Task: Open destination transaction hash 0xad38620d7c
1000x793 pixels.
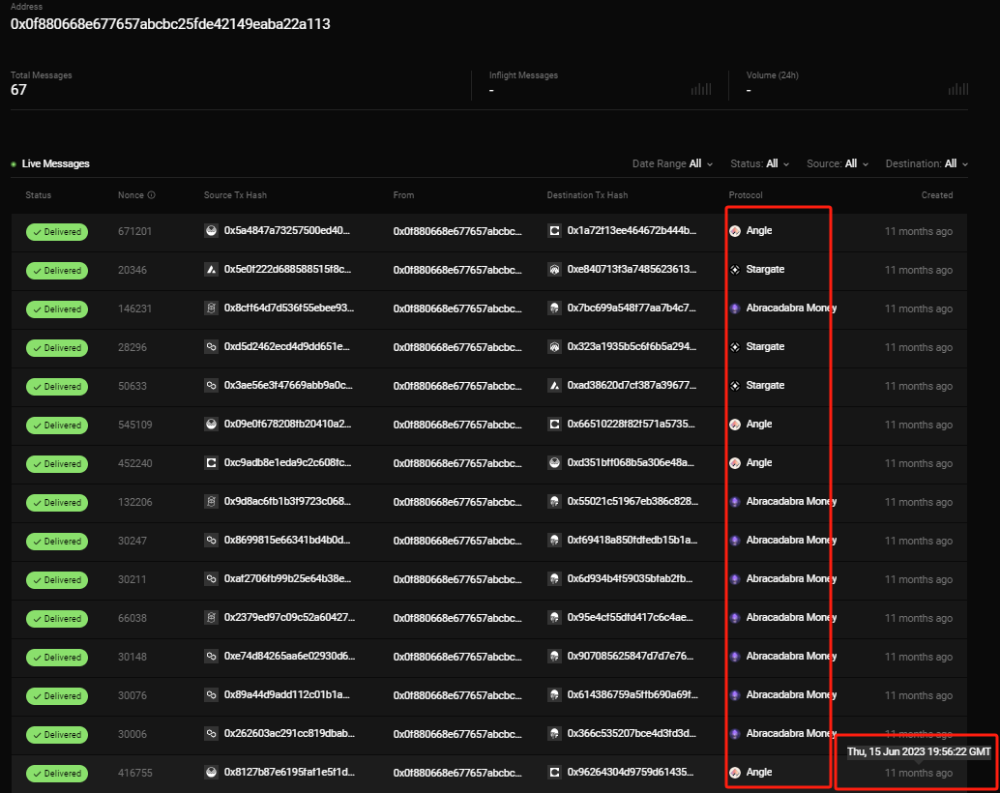Action: click(x=630, y=386)
